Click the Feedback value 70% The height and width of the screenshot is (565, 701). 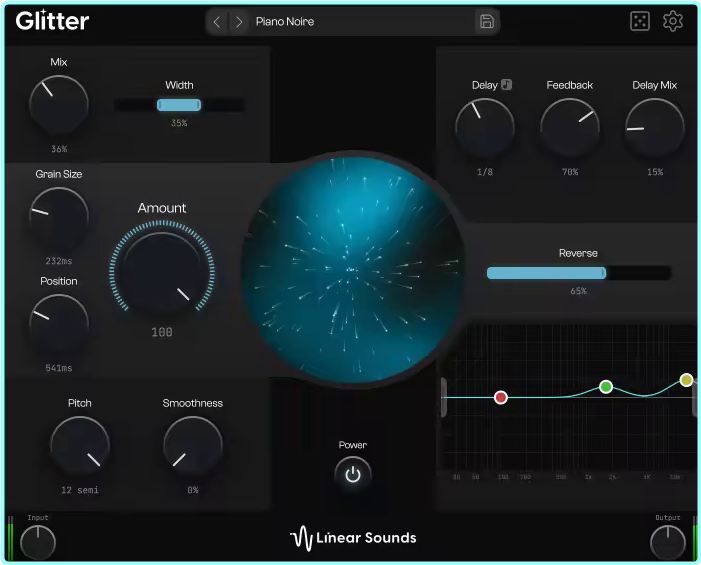[x=570, y=172]
